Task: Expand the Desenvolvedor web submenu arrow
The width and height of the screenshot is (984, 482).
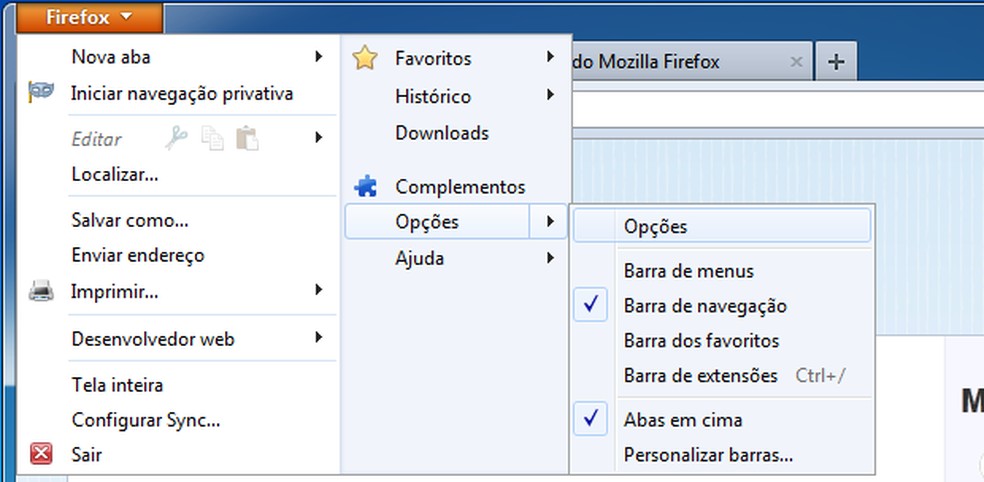Action: [319, 338]
